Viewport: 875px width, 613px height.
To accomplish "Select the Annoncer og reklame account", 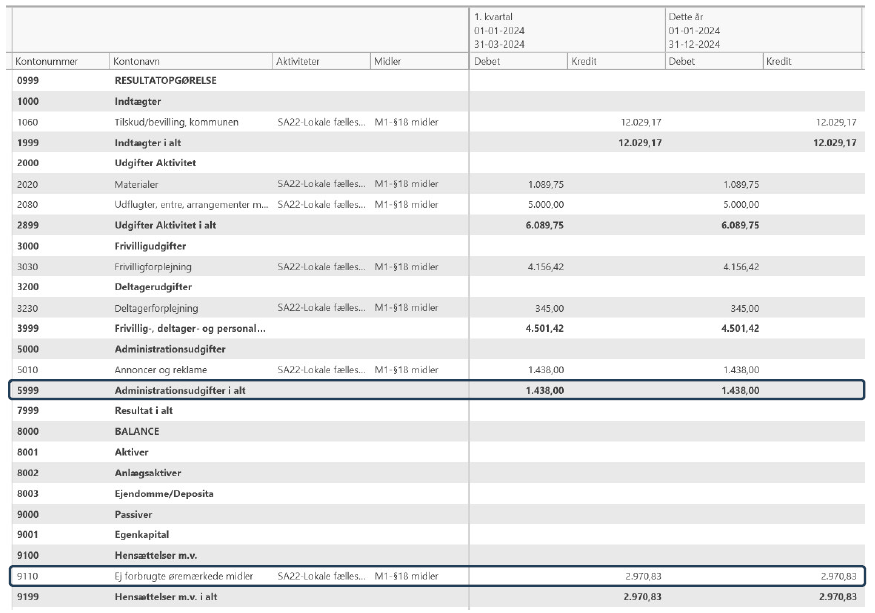I will pos(161,370).
